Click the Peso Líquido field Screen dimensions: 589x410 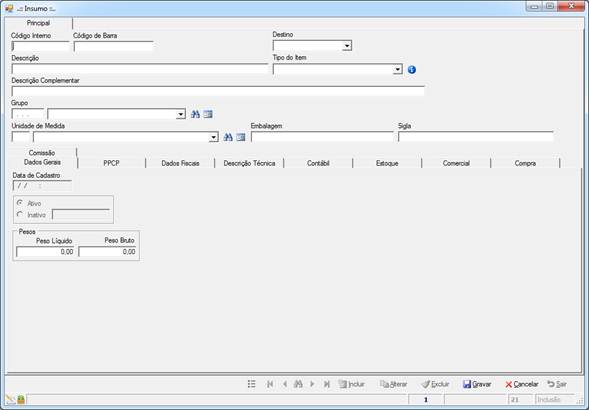(45, 252)
